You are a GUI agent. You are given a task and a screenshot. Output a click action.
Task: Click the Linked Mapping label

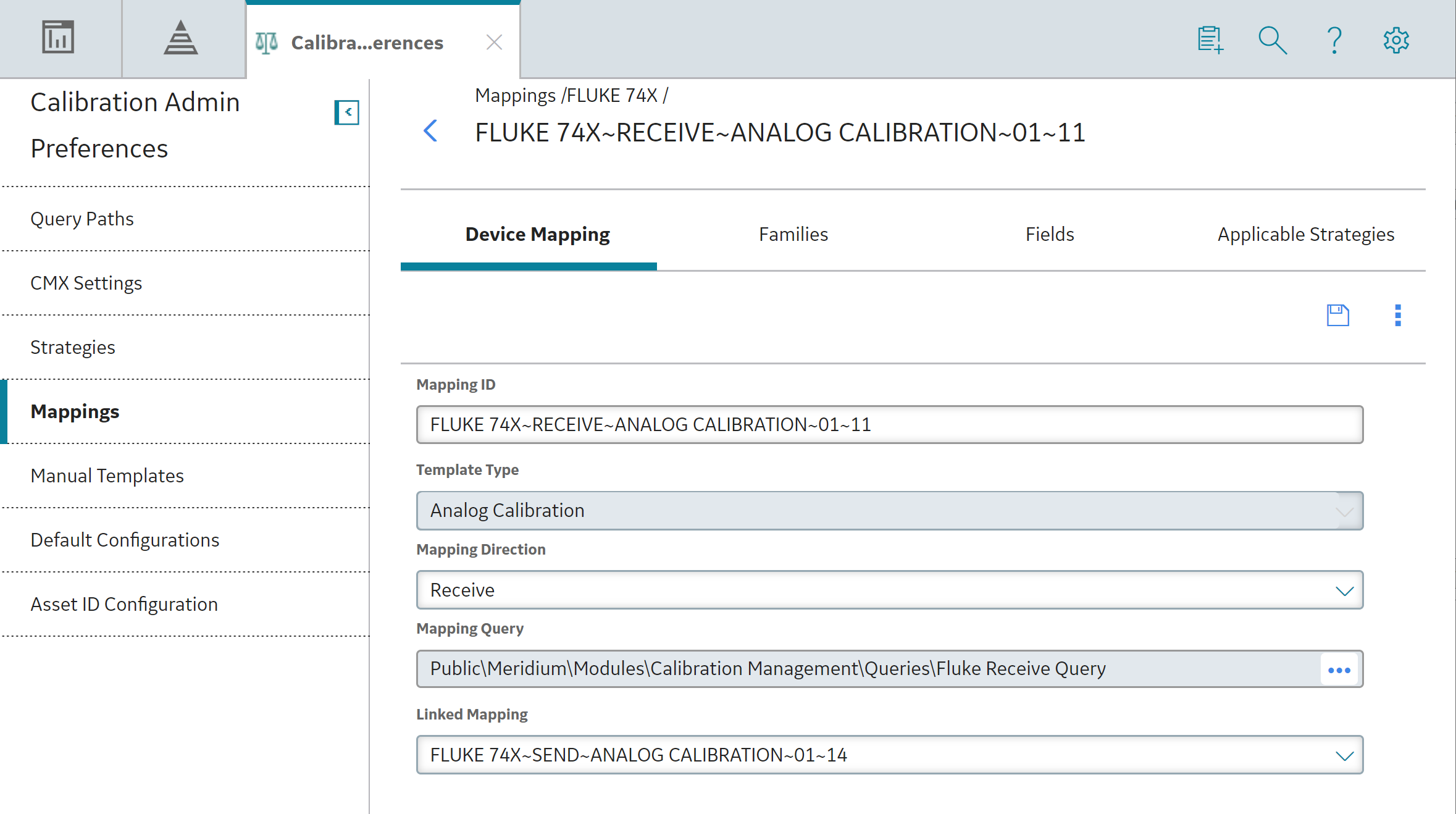pyautogui.click(x=472, y=715)
